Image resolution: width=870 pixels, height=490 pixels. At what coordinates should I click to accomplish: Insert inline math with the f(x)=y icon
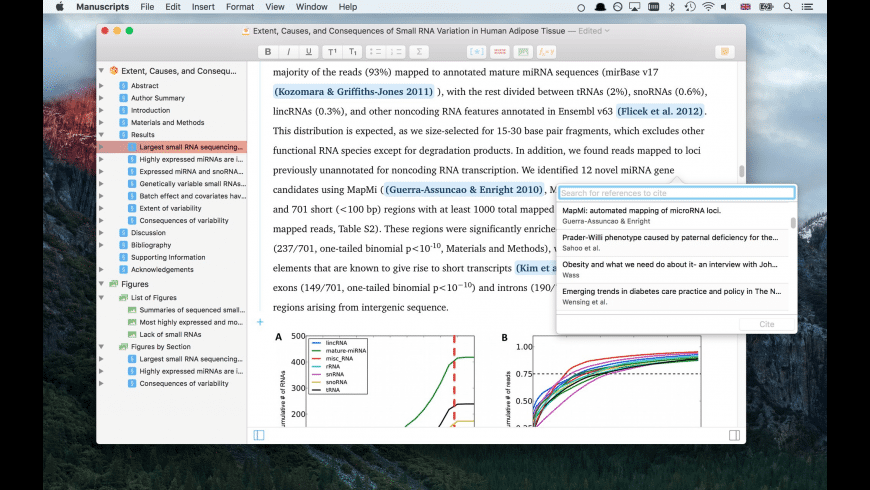pos(546,52)
